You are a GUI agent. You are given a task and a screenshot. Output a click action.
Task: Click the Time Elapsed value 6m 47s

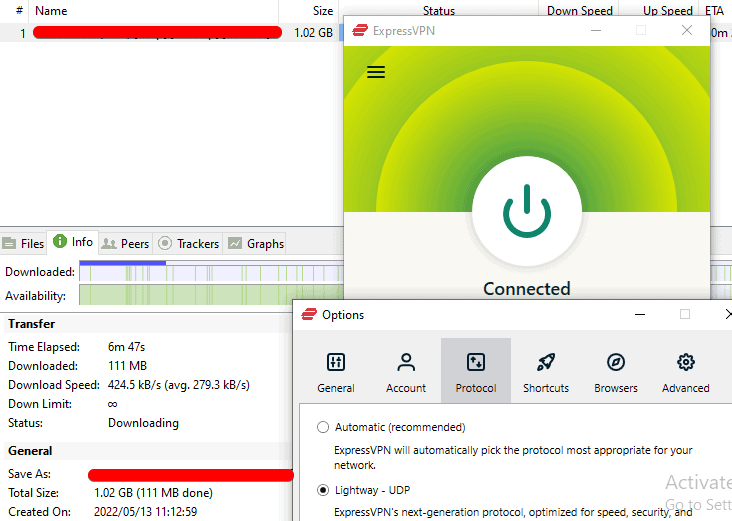pyautogui.click(x=127, y=347)
